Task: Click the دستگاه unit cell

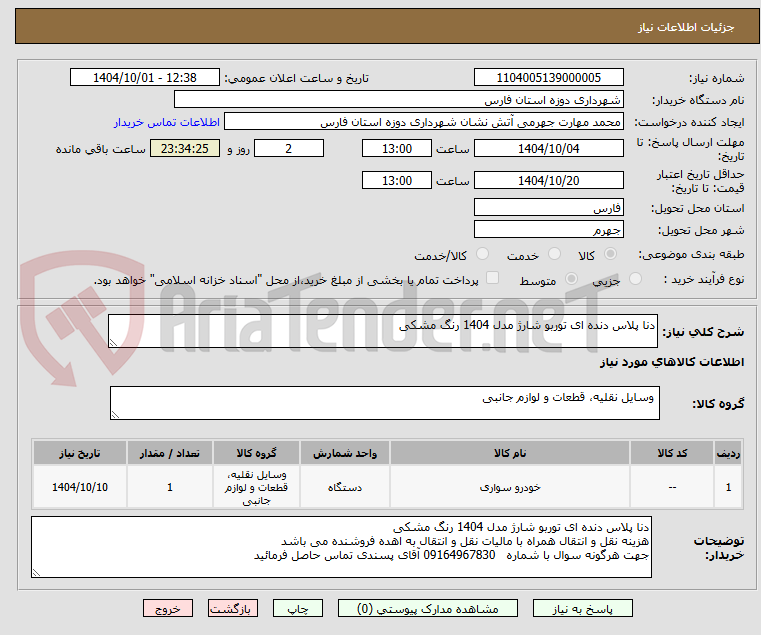Action: pyautogui.click(x=345, y=487)
